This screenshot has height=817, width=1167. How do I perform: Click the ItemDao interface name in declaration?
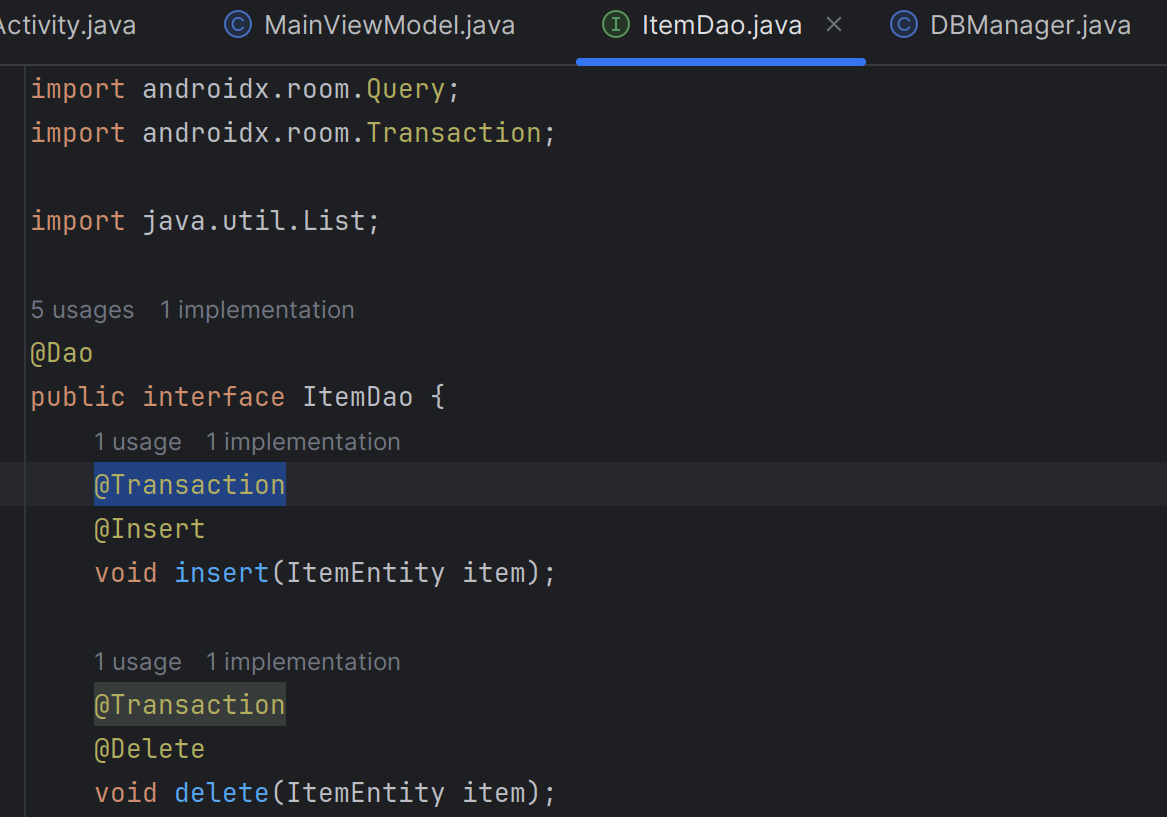coord(357,397)
